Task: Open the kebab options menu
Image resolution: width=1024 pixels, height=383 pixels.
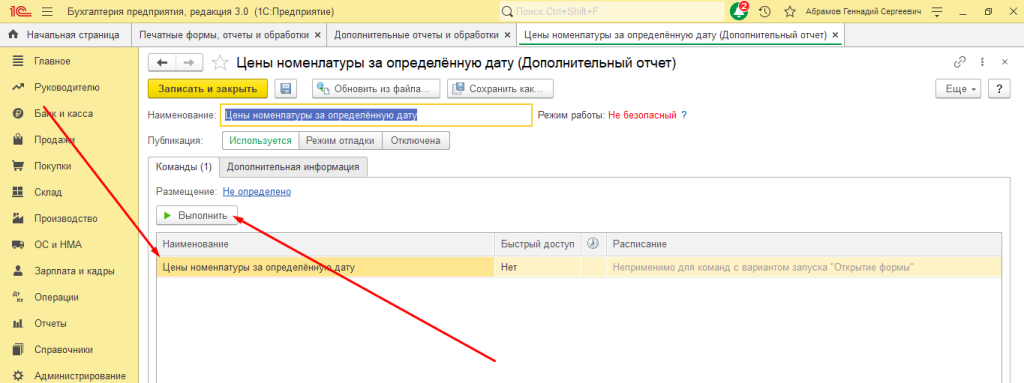Action: click(x=982, y=62)
